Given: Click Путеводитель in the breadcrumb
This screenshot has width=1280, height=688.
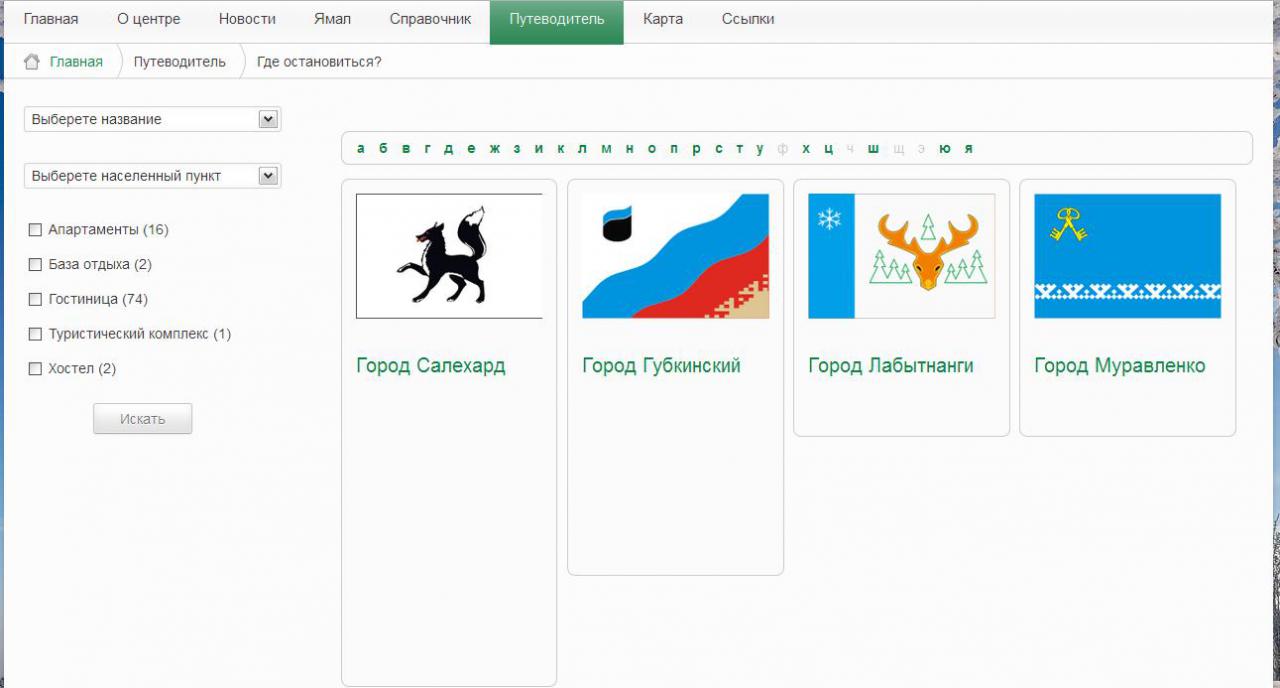Looking at the screenshot, I should click(x=180, y=62).
